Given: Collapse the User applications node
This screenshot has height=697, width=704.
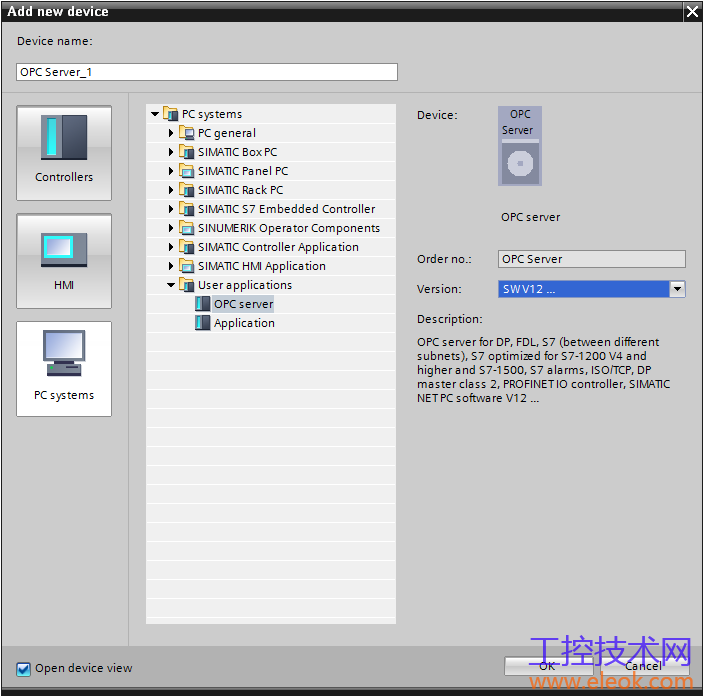Looking at the screenshot, I should (171, 285).
